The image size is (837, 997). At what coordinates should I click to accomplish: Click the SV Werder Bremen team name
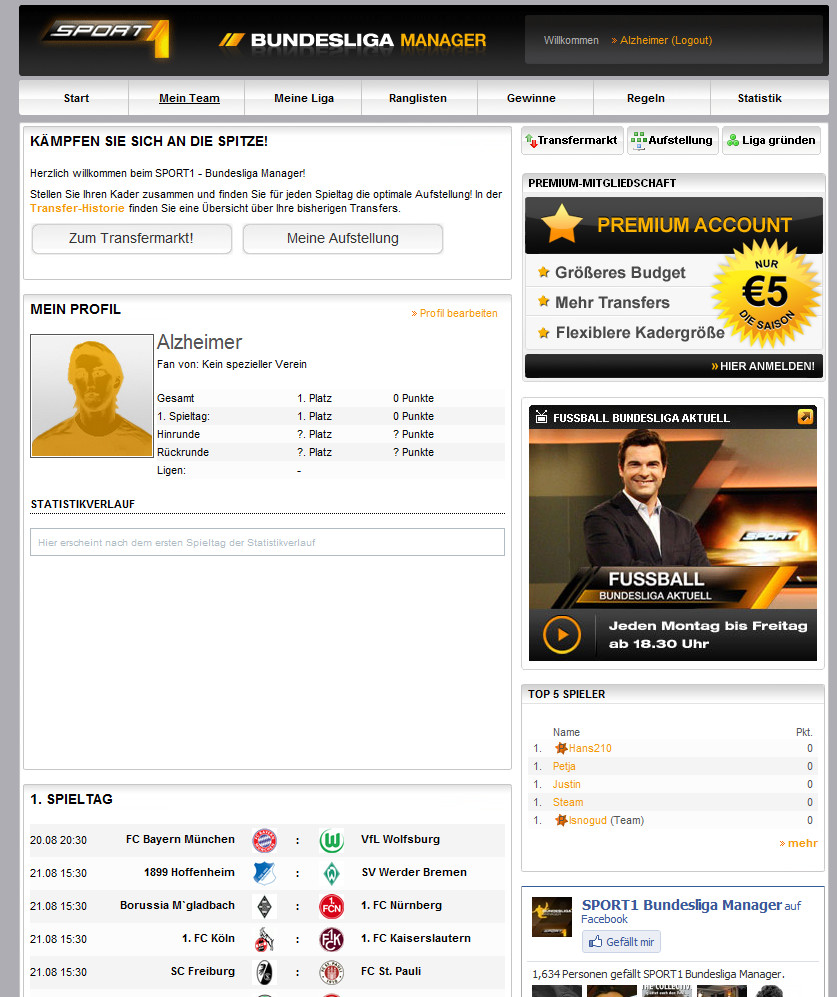(414, 872)
